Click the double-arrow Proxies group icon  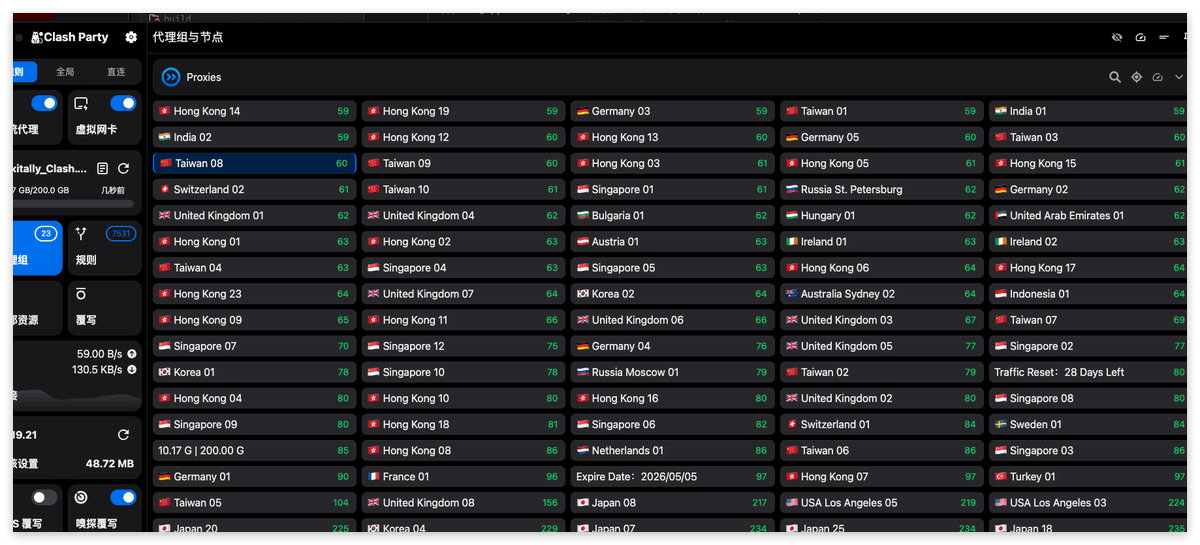point(171,77)
